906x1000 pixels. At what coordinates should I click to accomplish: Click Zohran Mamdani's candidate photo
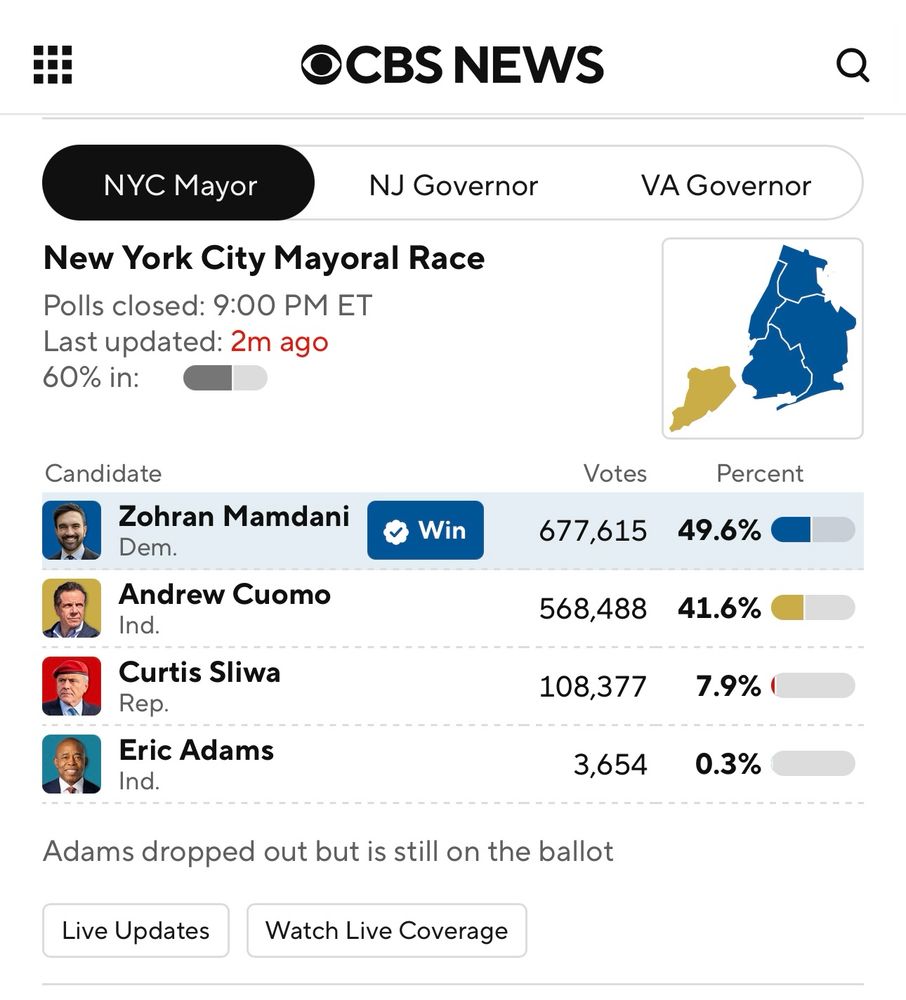pos(72,530)
